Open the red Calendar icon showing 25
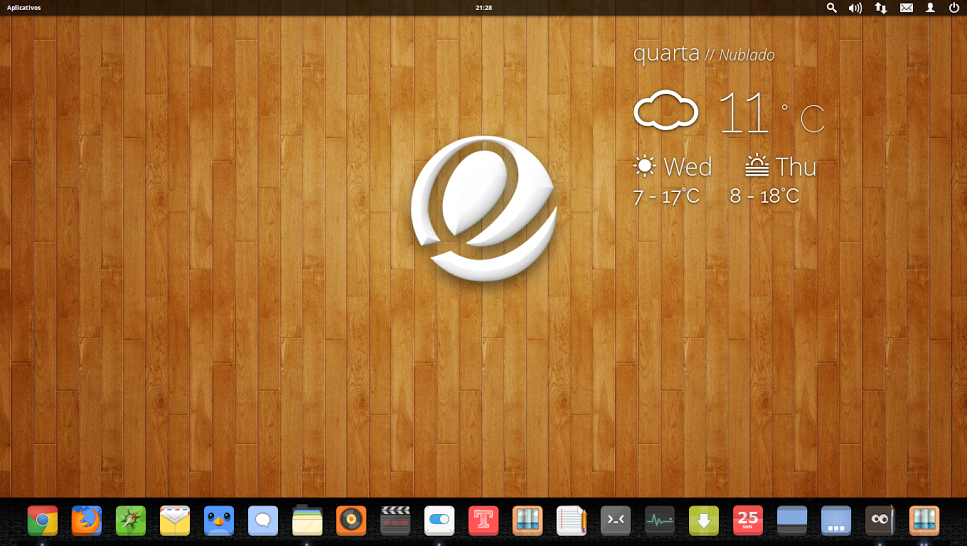Screen dimensions: 967x546 (748, 520)
